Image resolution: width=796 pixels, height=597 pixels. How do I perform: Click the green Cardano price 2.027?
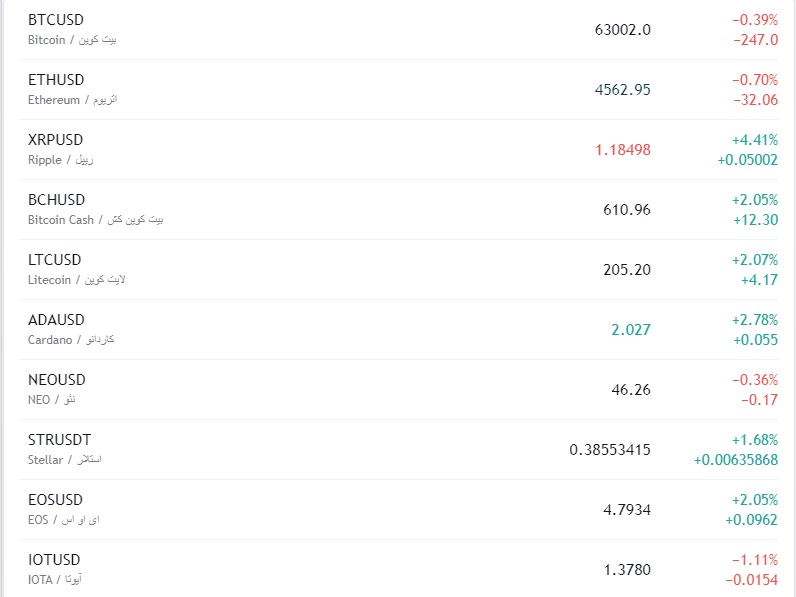pos(631,330)
